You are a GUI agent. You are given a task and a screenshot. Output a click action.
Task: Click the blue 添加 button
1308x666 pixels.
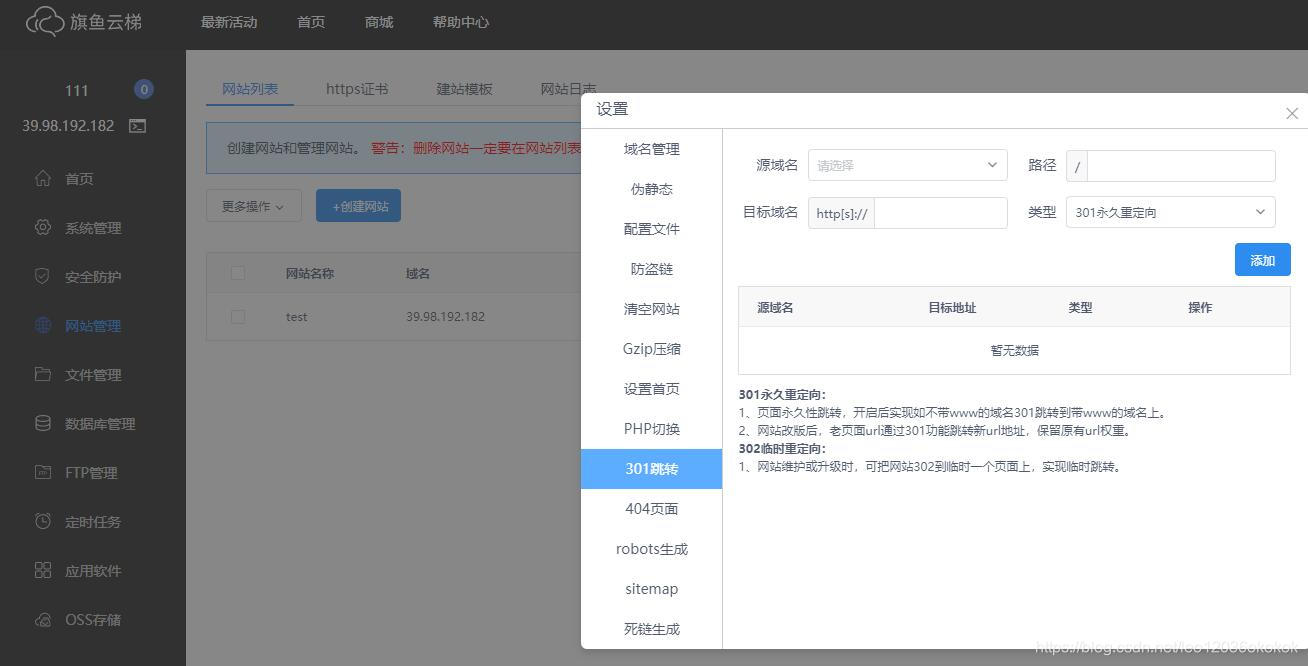1262,260
